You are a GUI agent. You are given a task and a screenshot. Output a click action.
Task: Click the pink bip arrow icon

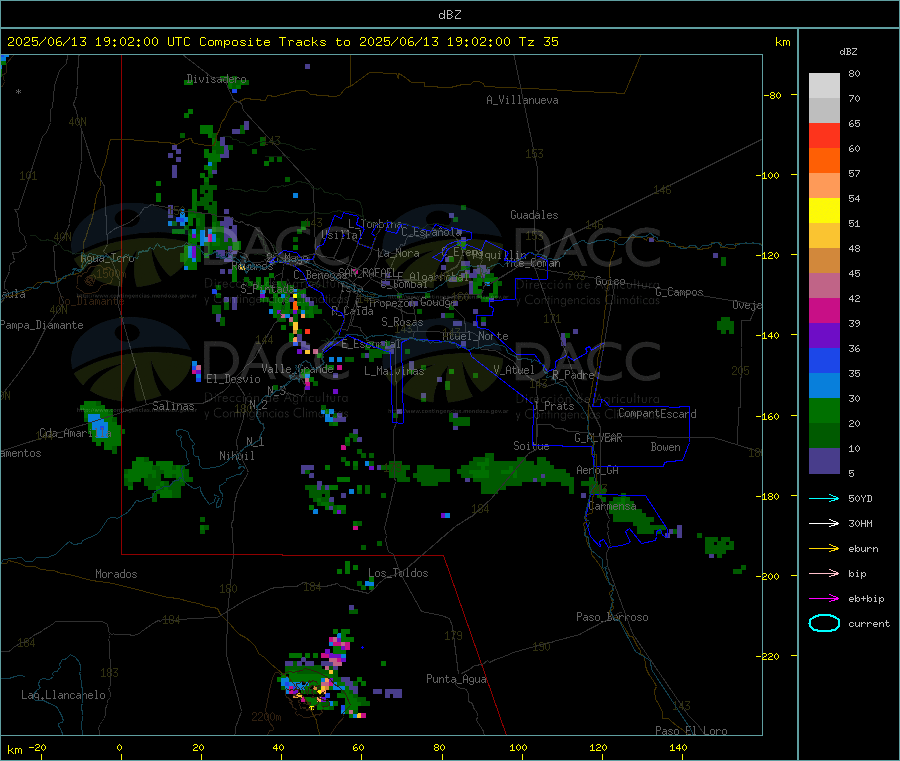click(x=824, y=573)
